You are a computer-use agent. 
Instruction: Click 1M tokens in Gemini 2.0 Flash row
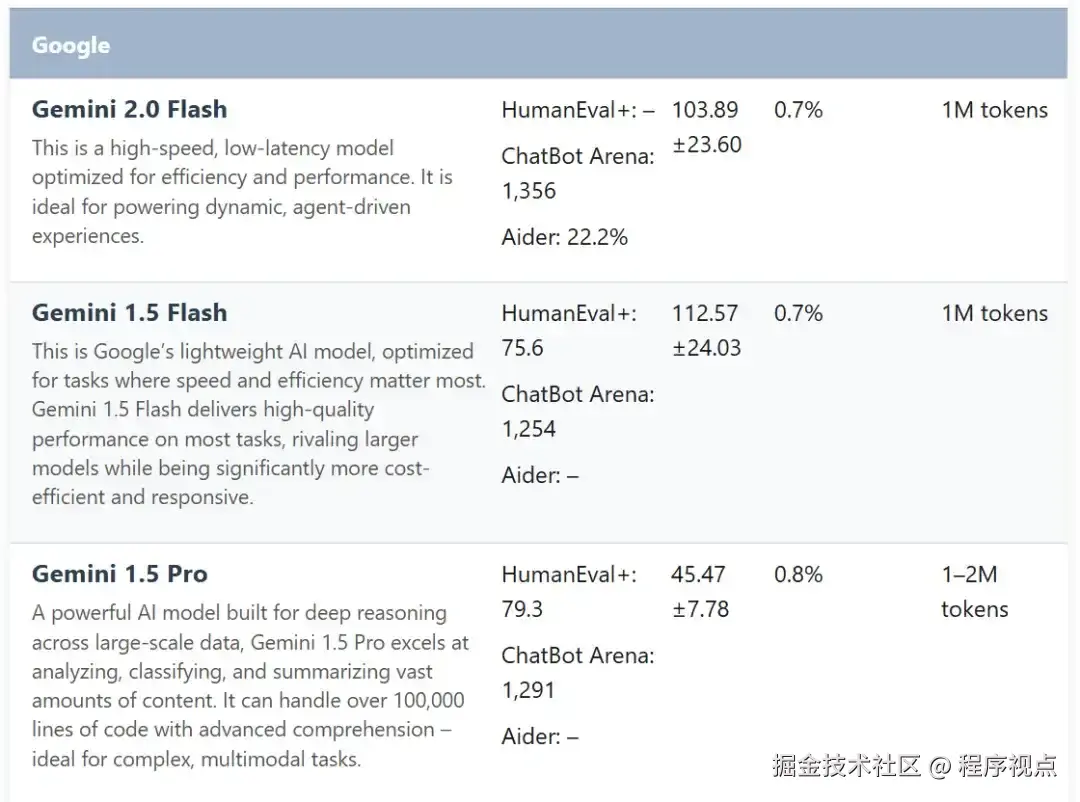[995, 110]
